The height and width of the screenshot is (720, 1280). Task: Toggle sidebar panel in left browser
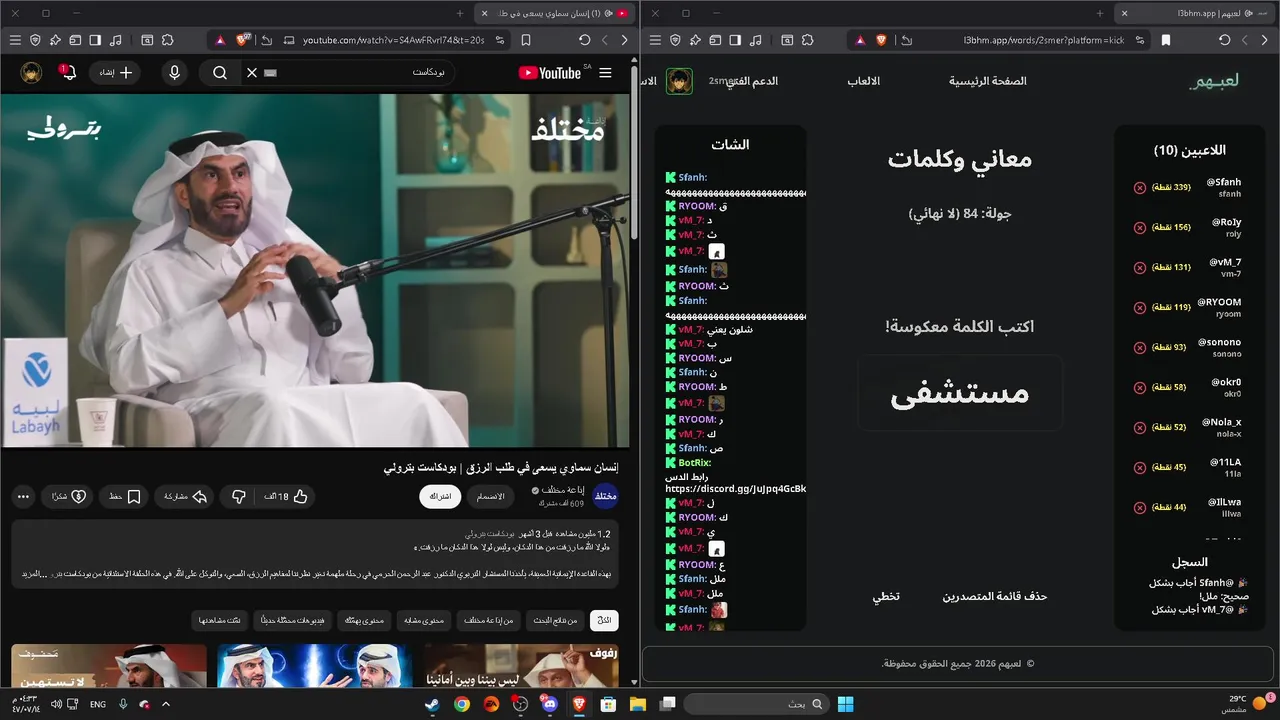point(95,40)
